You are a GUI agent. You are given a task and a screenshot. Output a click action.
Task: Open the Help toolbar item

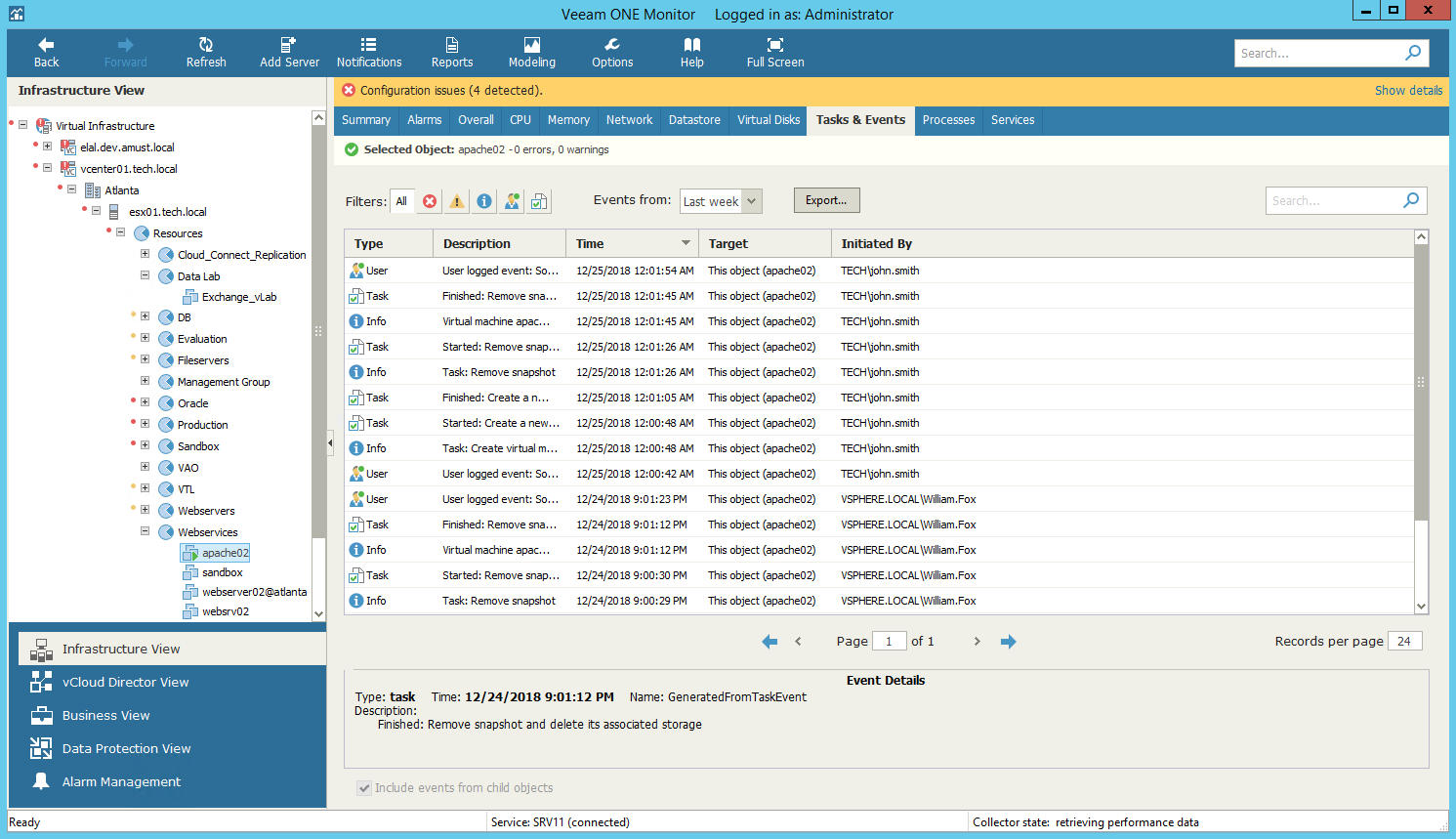(692, 53)
